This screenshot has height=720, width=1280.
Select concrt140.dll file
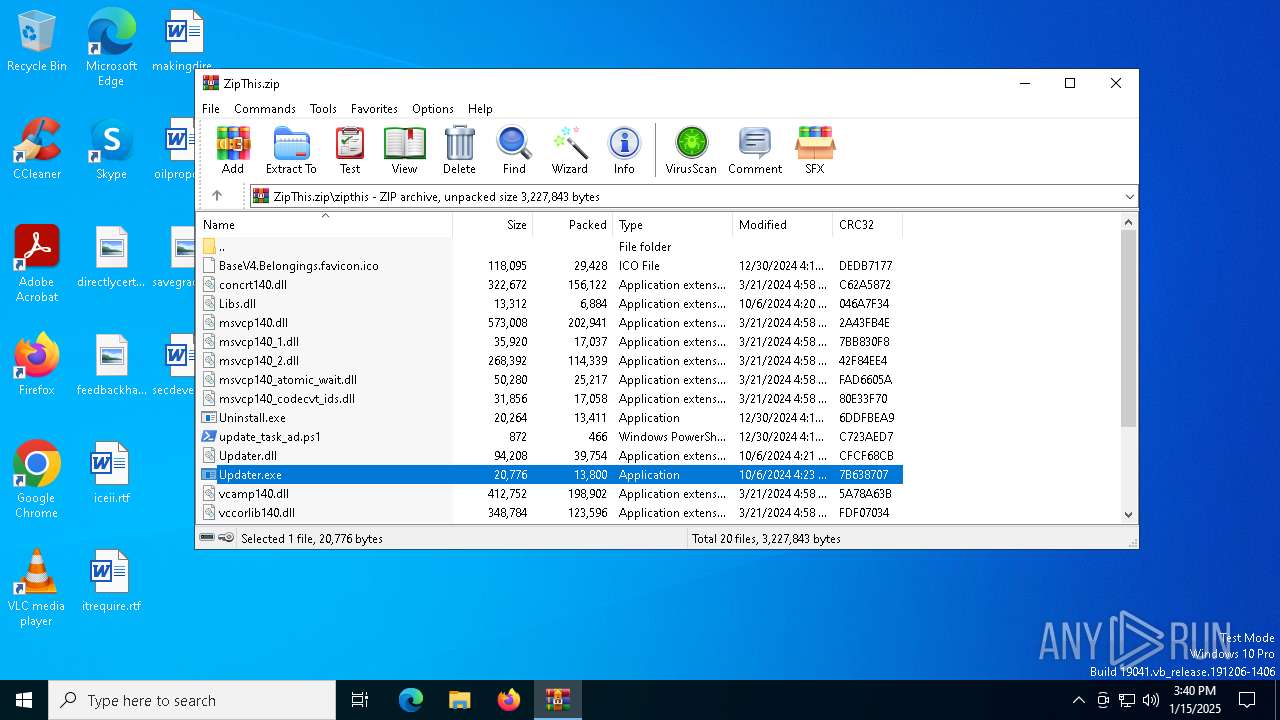pos(550,285)
